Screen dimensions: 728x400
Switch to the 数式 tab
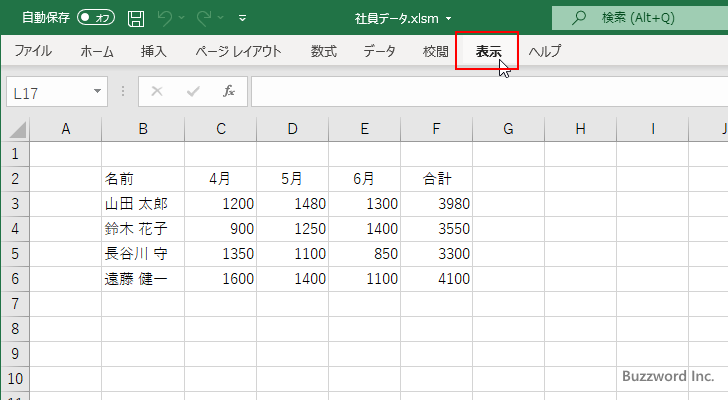[x=324, y=51]
